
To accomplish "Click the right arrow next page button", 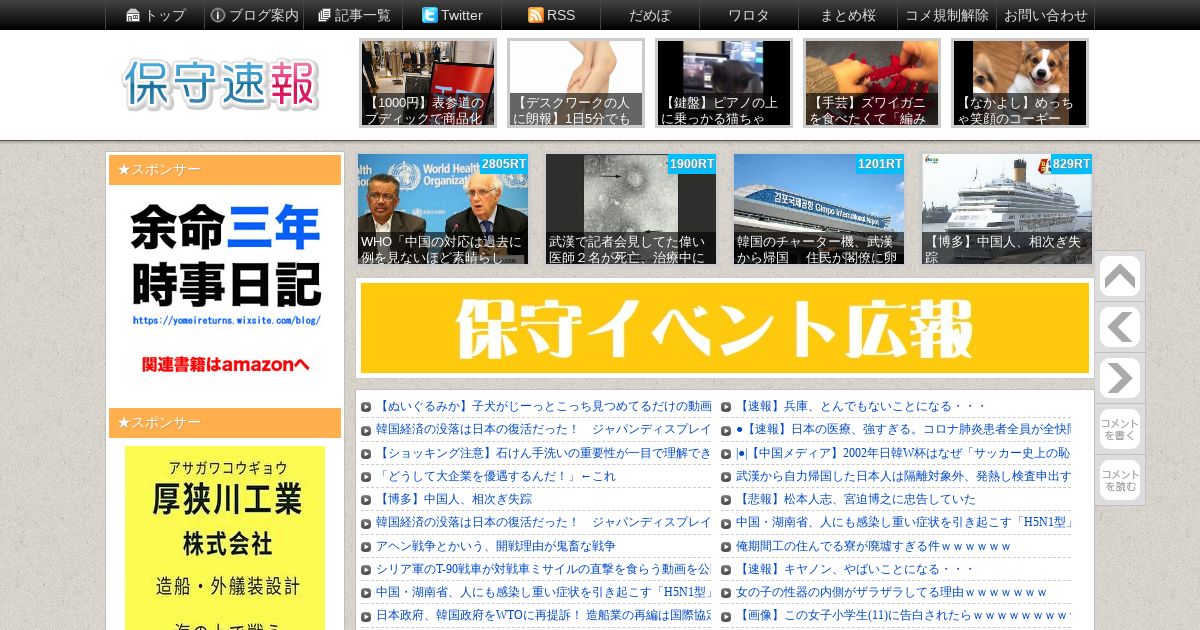I will click(1119, 378).
